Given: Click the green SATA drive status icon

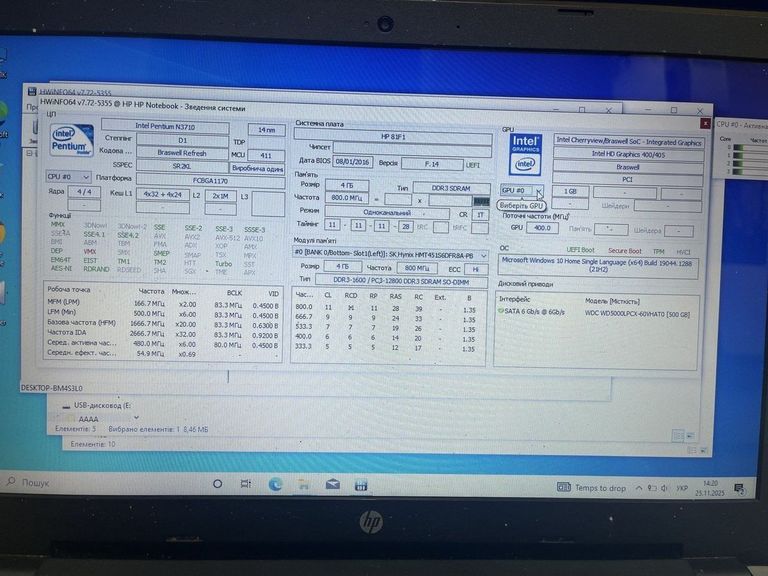Looking at the screenshot, I should [501, 311].
